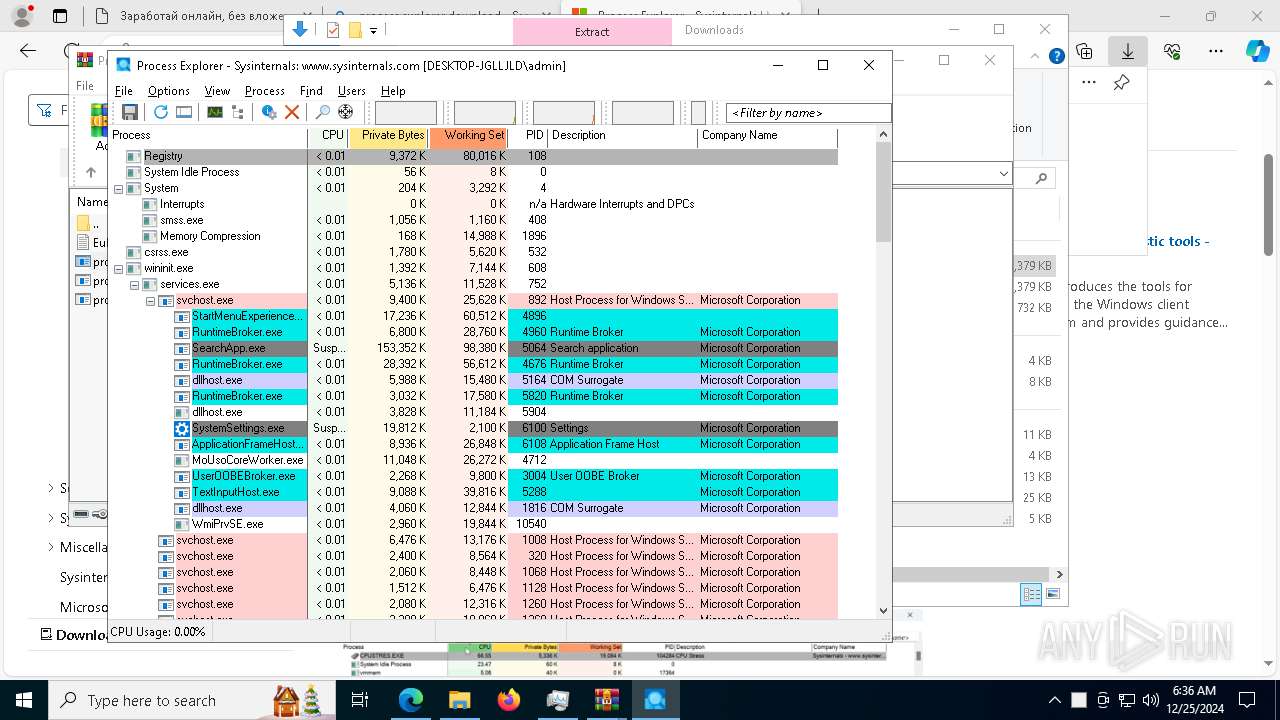Select the csrss.exe process row
This screenshot has width=1280, height=720.
[474, 252]
